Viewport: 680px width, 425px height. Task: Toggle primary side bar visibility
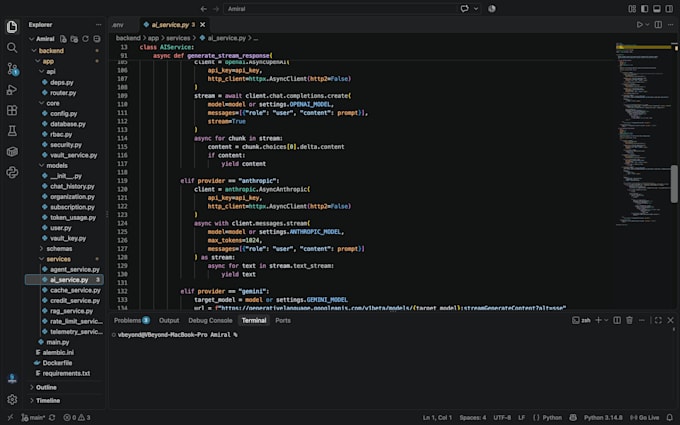tap(644, 9)
